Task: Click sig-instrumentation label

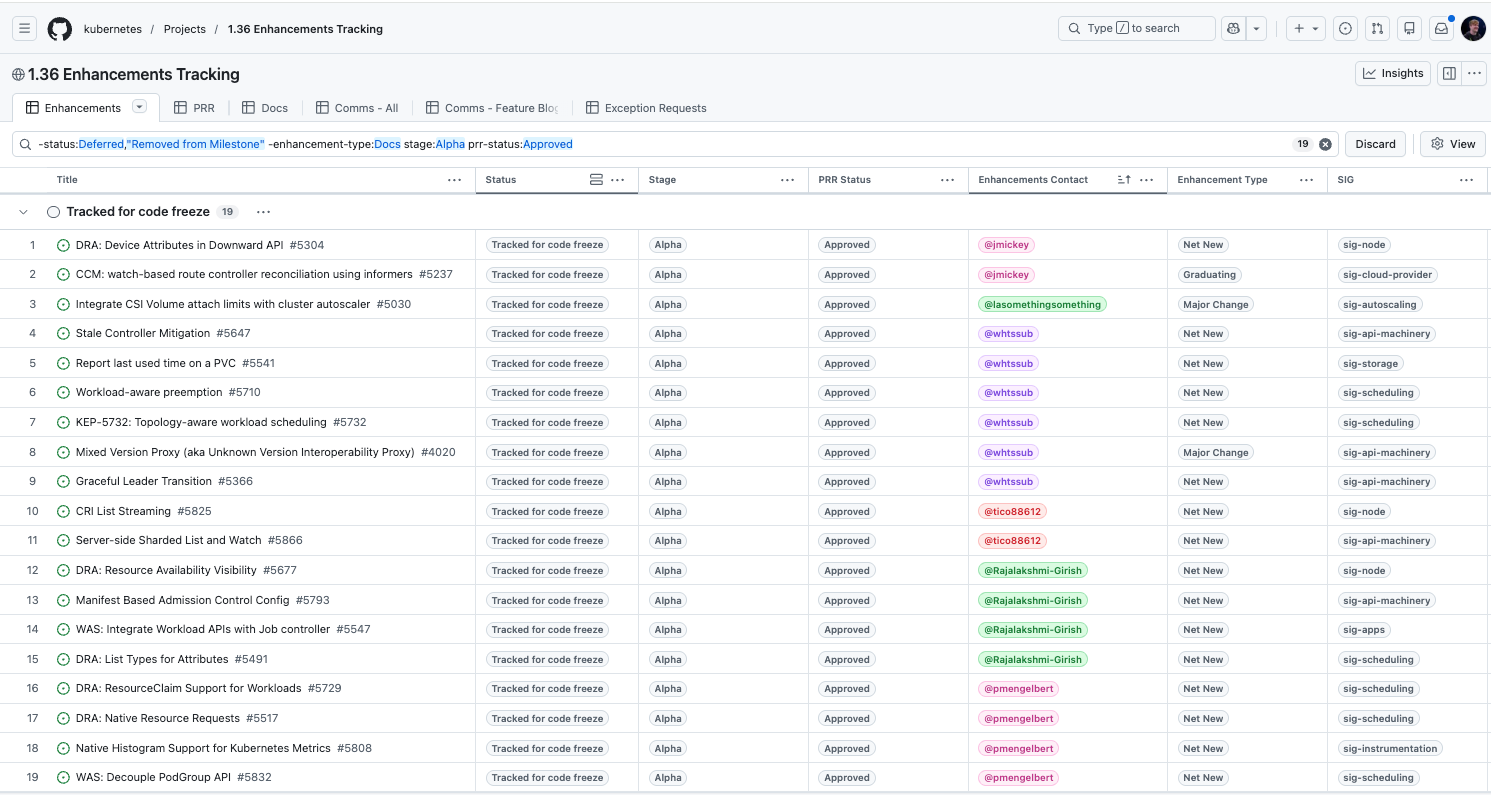Action: tap(1390, 748)
